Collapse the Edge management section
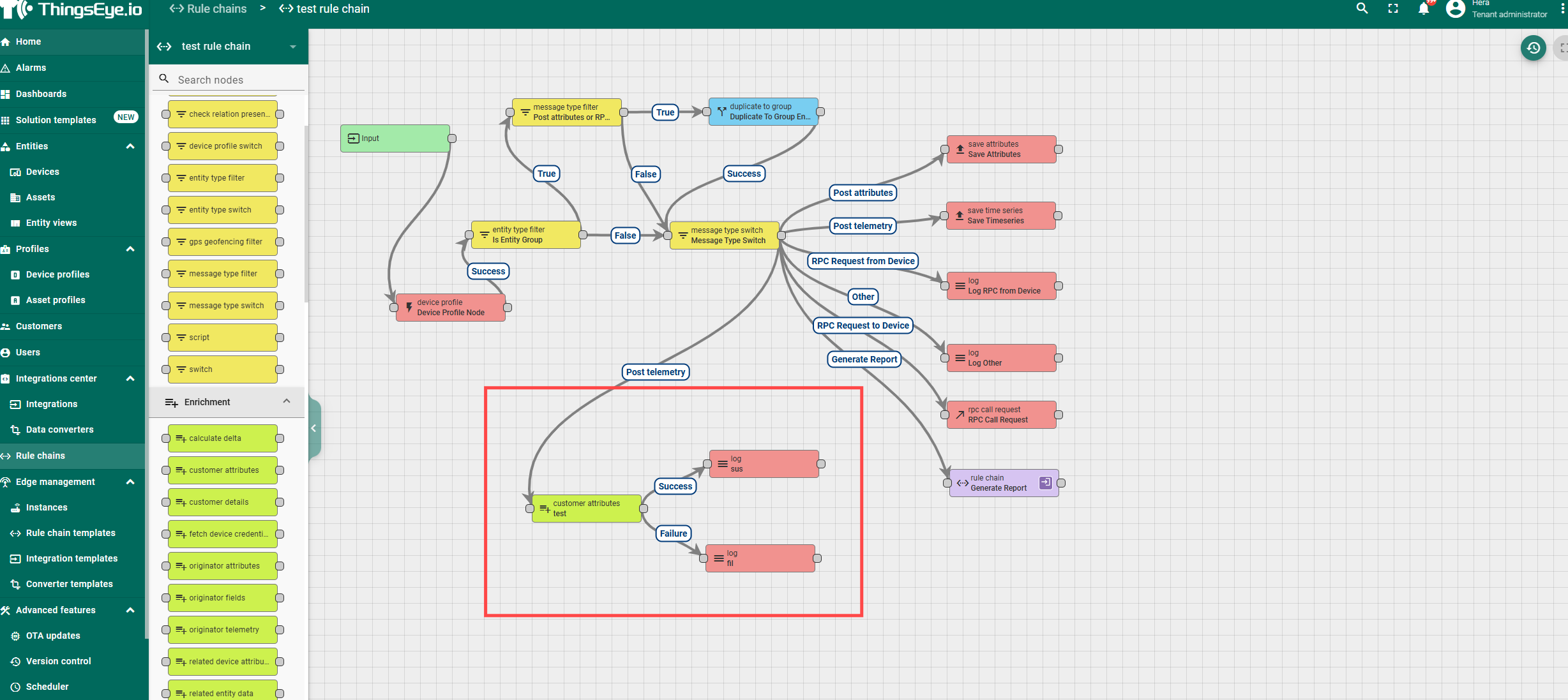Screen dimensions: 1568x700 pos(130,482)
